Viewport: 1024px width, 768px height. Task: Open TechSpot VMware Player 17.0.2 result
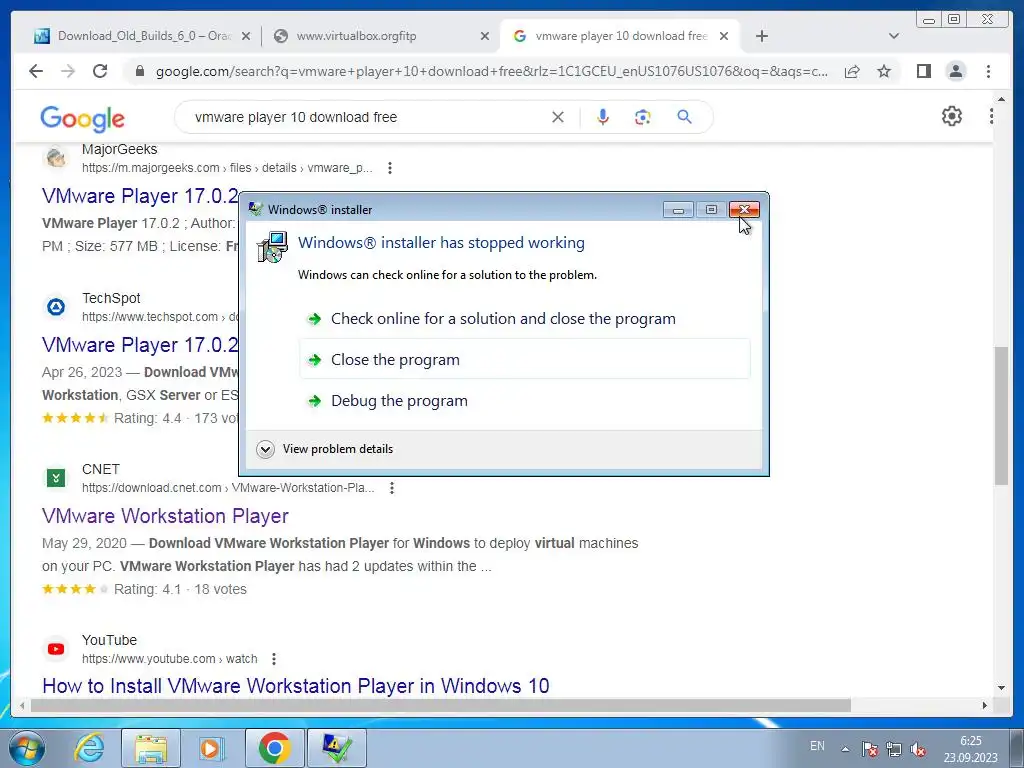coord(140,345)
